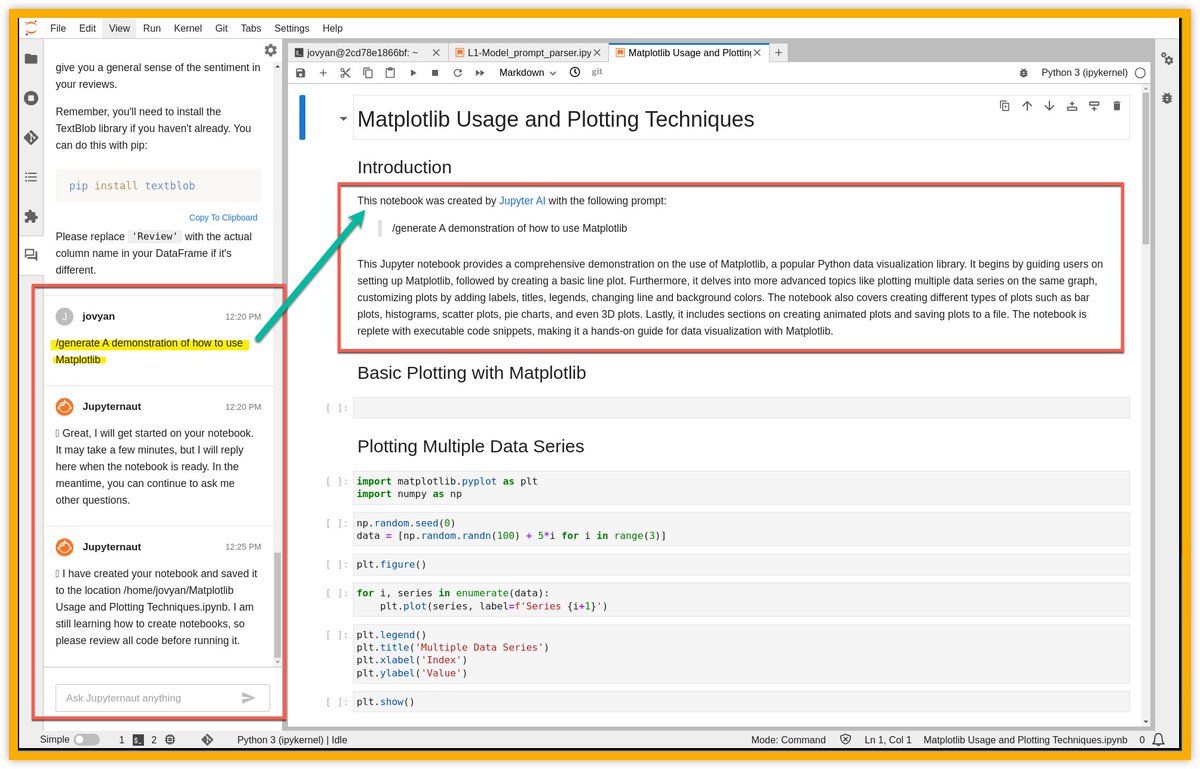The image size is (1200, 769).
Task: Open the Table of Contents sidebar icon
Action: [31, 177]
